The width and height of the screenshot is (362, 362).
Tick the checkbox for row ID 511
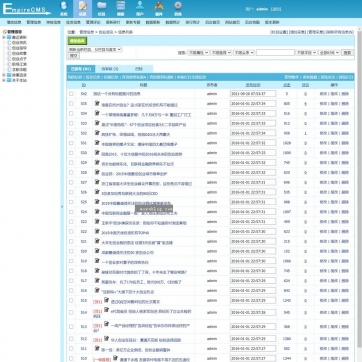click(71, 349)
